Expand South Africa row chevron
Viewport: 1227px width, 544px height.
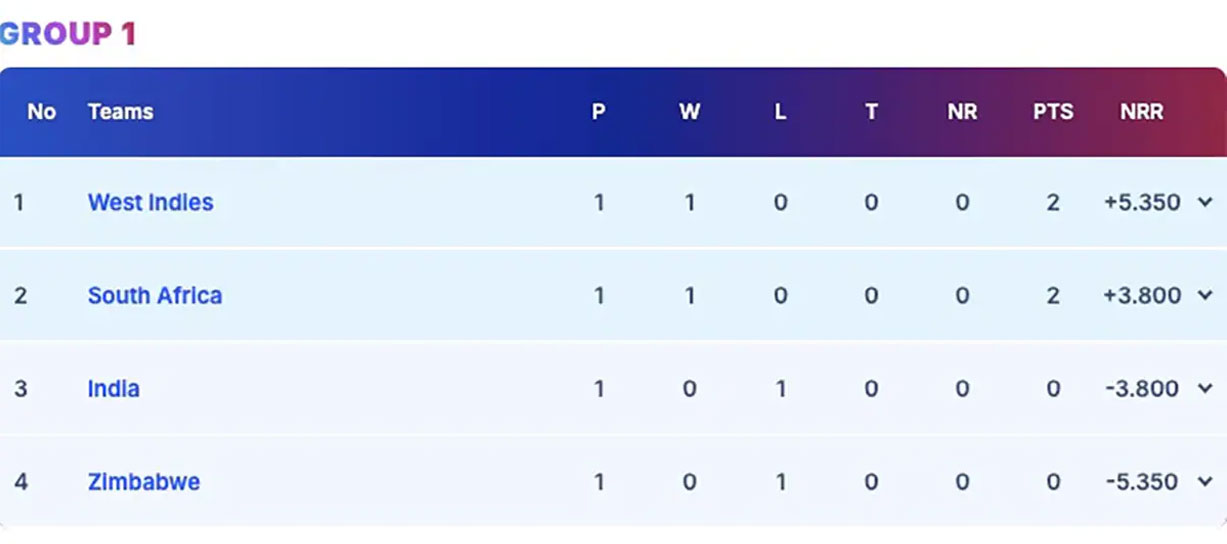(x=1205, y=295)
